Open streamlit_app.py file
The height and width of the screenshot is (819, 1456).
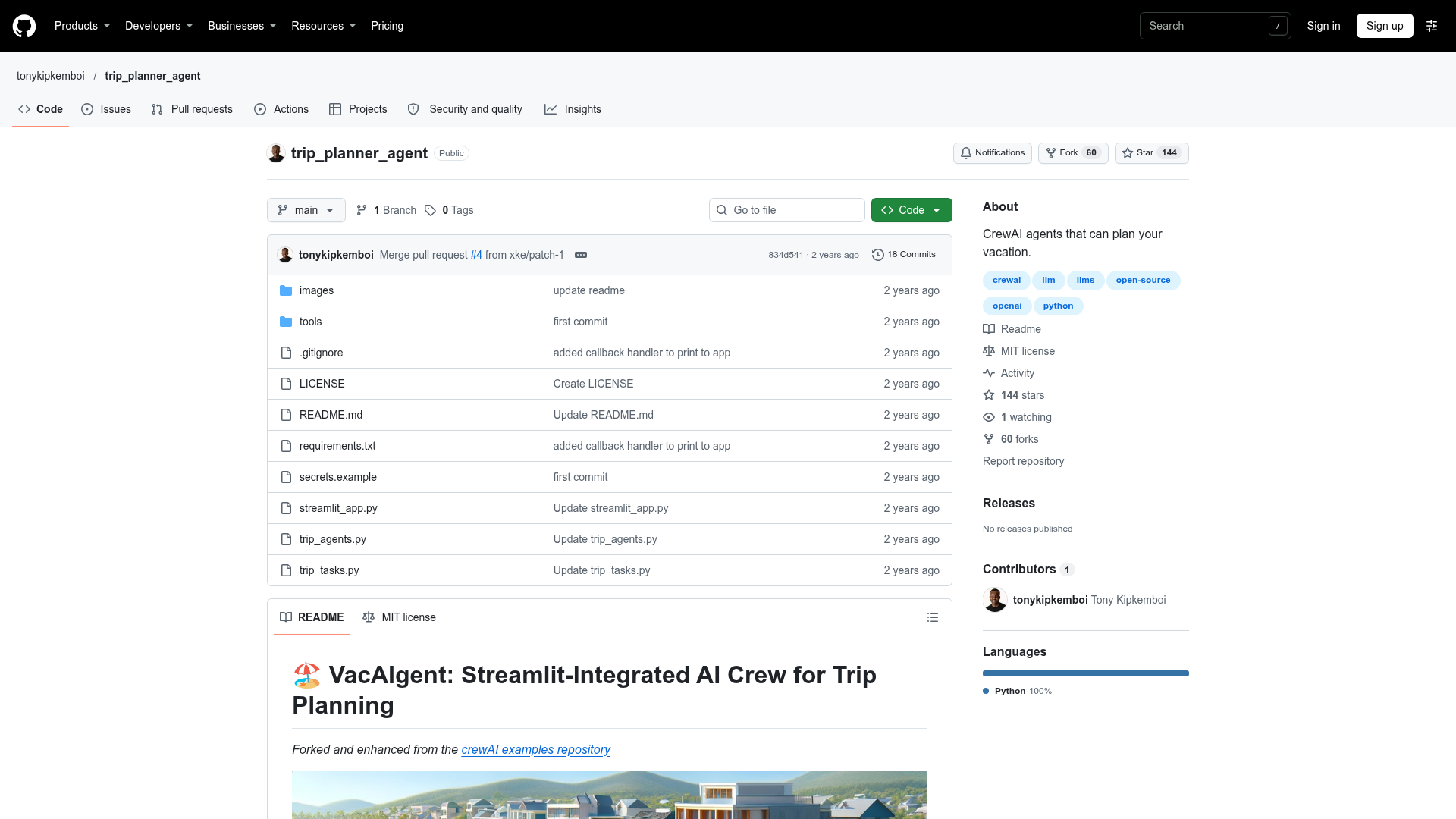(x=338, y=508)
